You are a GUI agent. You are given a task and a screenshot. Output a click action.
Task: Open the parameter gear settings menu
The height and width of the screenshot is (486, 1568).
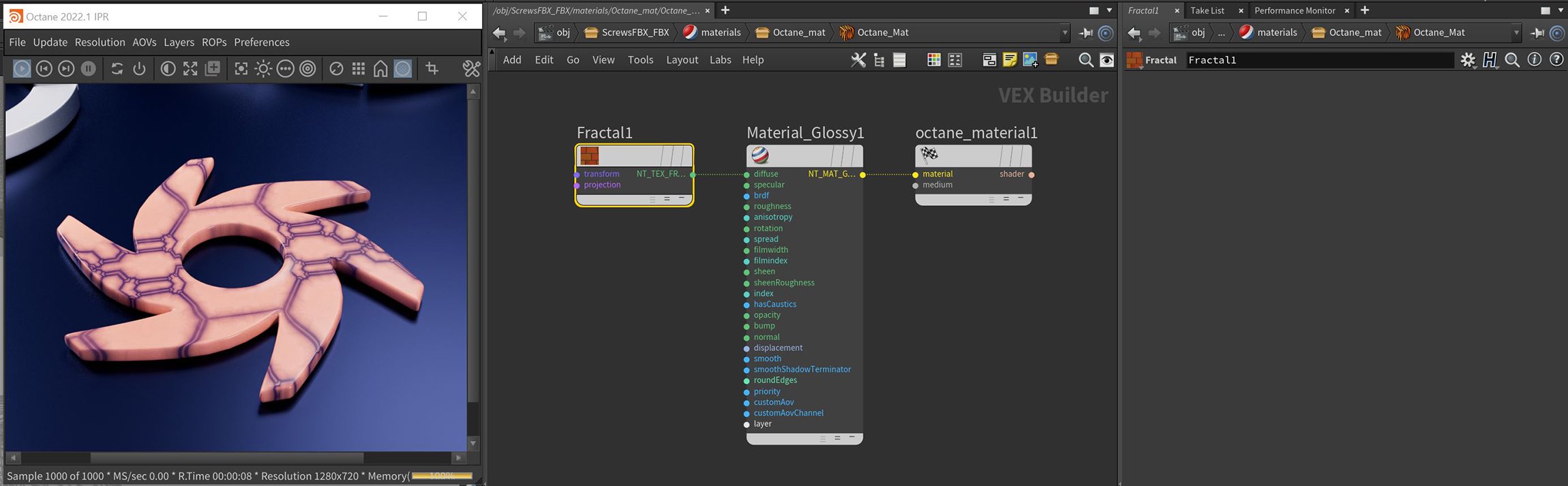click(1468, 60)
